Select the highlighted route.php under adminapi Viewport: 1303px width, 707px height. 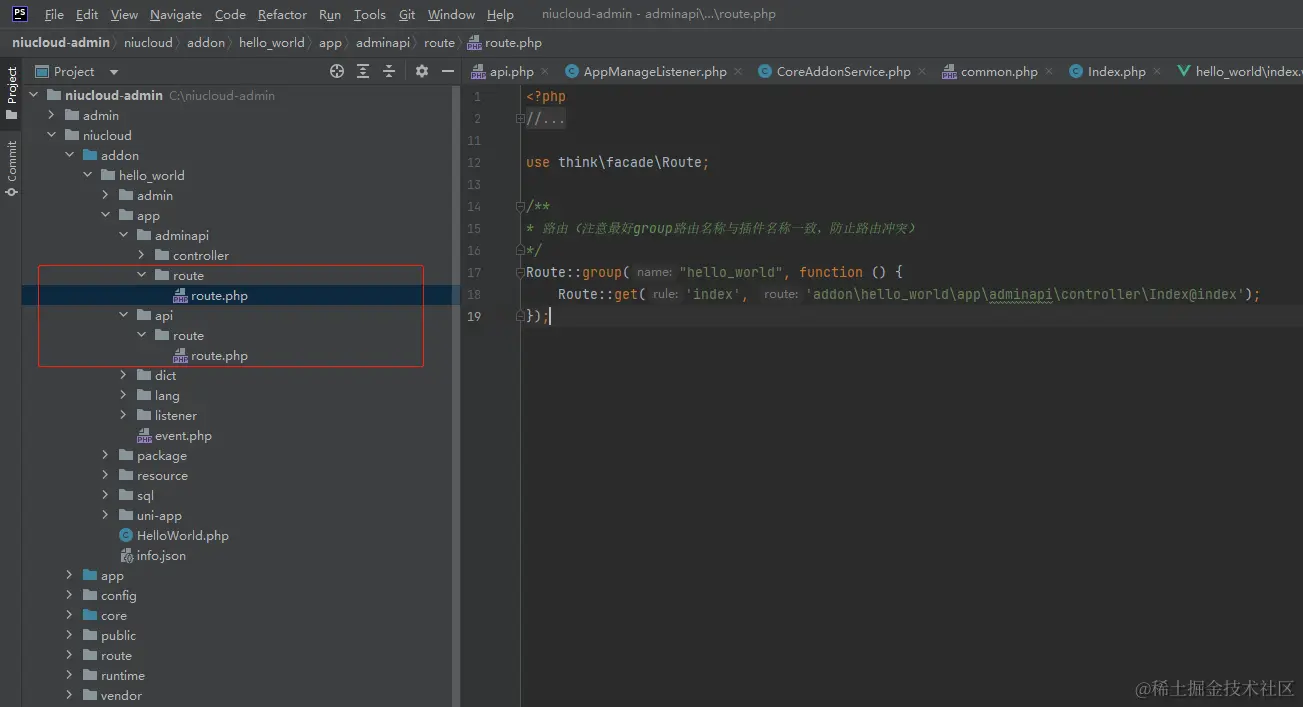point(210,295)
